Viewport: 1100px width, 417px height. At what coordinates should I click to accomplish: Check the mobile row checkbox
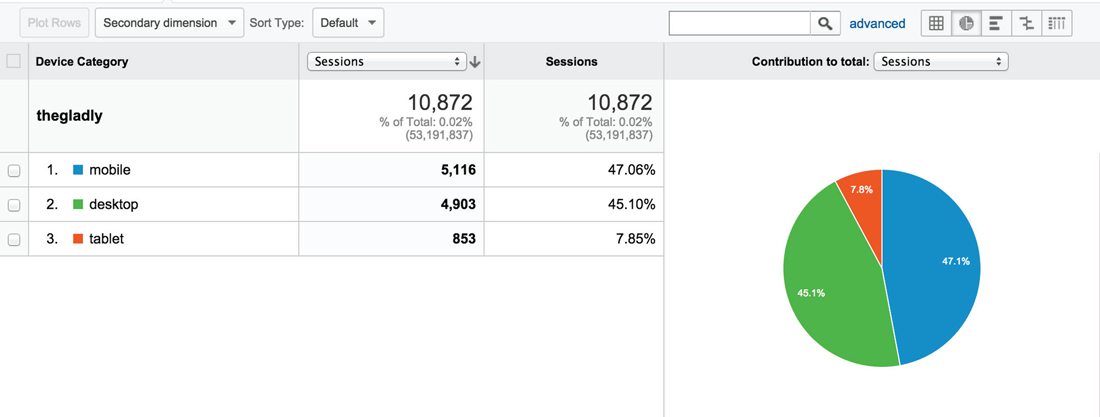(14, 171)
